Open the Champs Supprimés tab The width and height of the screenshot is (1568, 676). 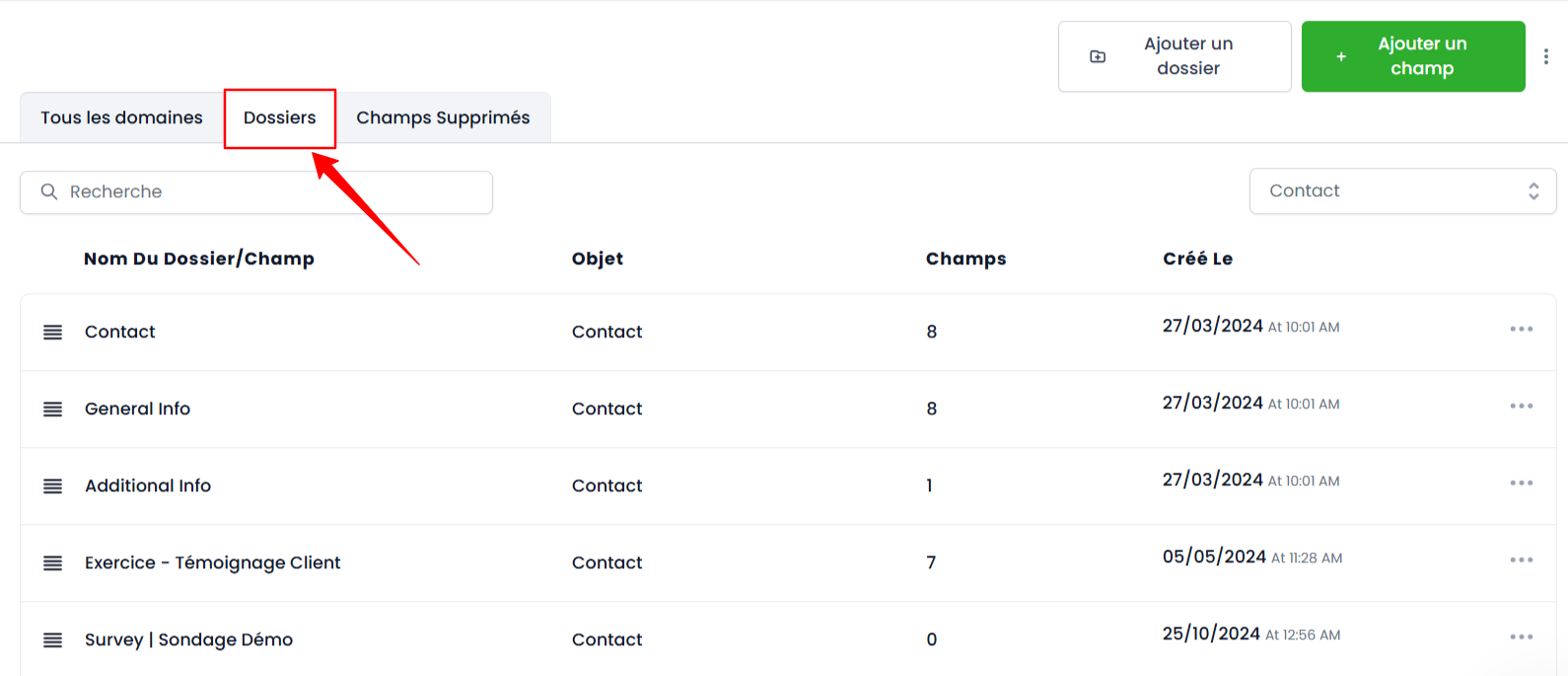tap(443, 117)
